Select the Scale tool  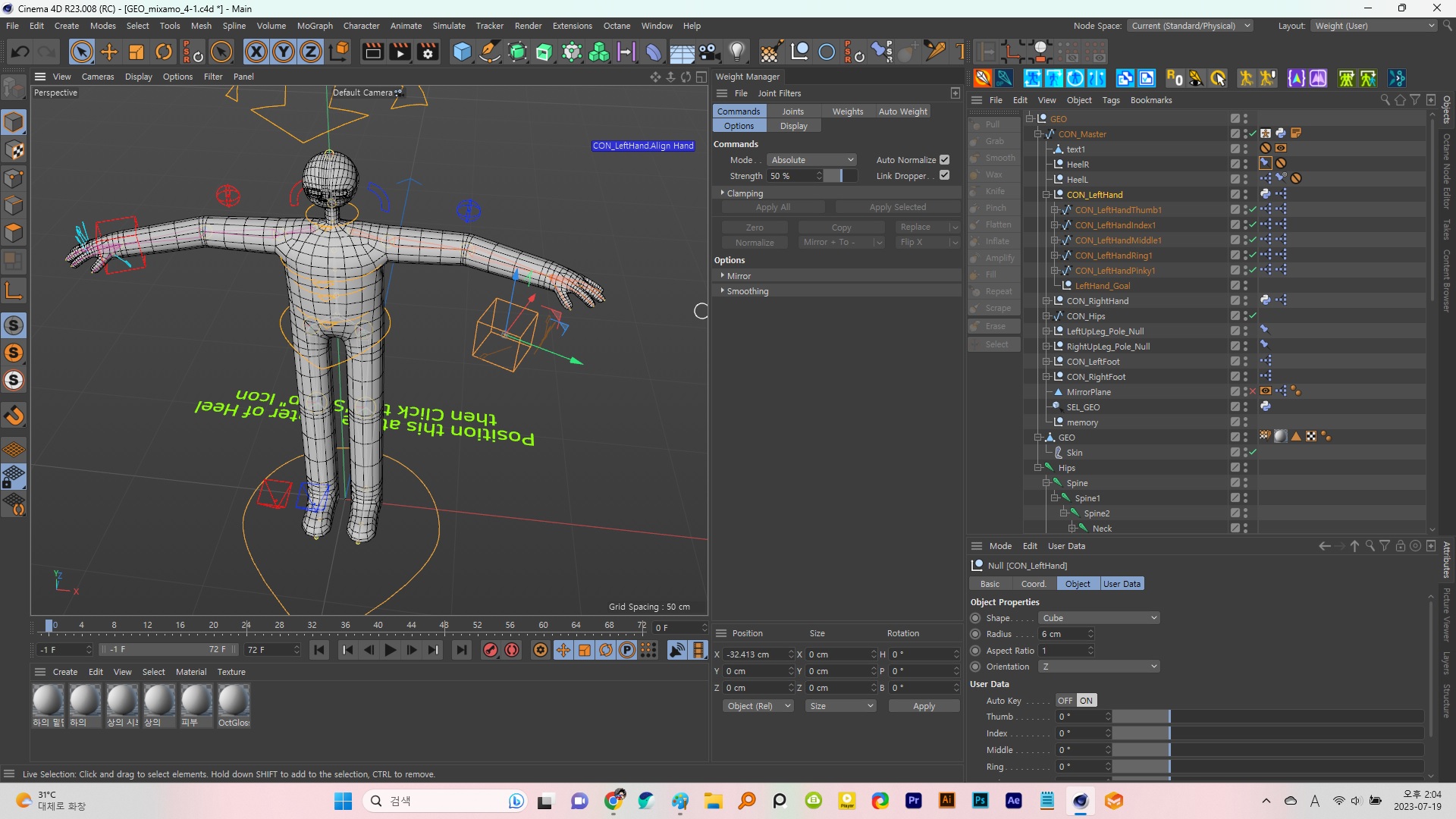click(136, 52)
